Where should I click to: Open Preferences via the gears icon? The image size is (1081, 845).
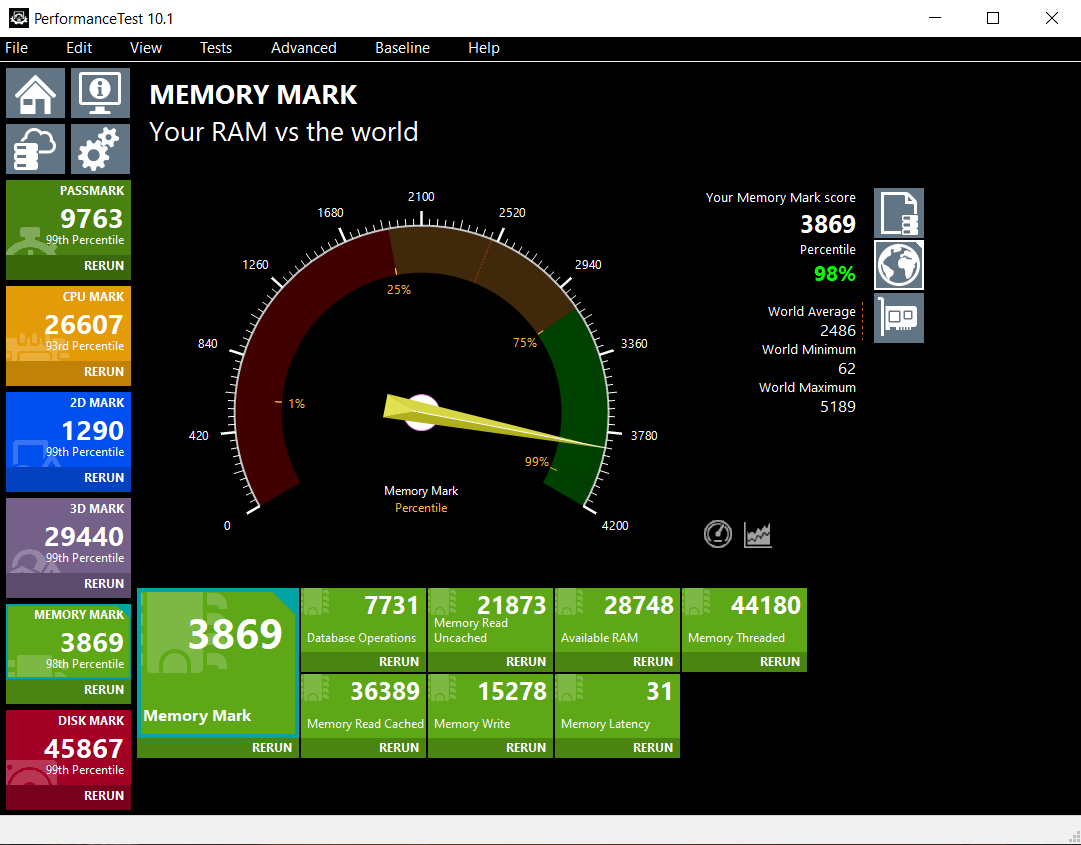pos(99,148)
